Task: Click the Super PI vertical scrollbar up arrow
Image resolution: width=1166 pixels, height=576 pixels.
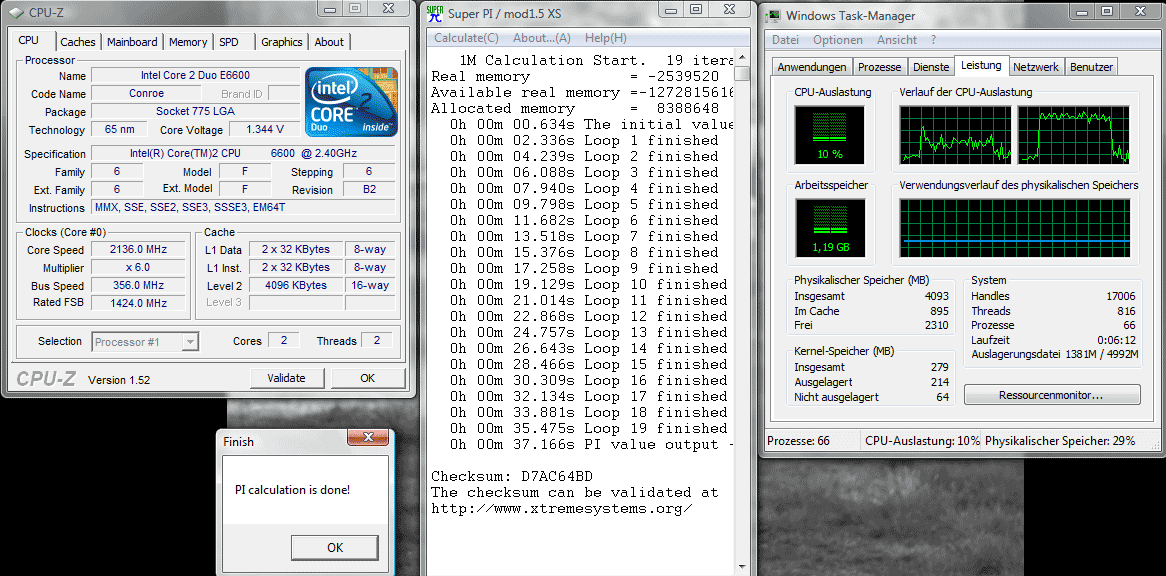Action: click(x=741, y=59)
